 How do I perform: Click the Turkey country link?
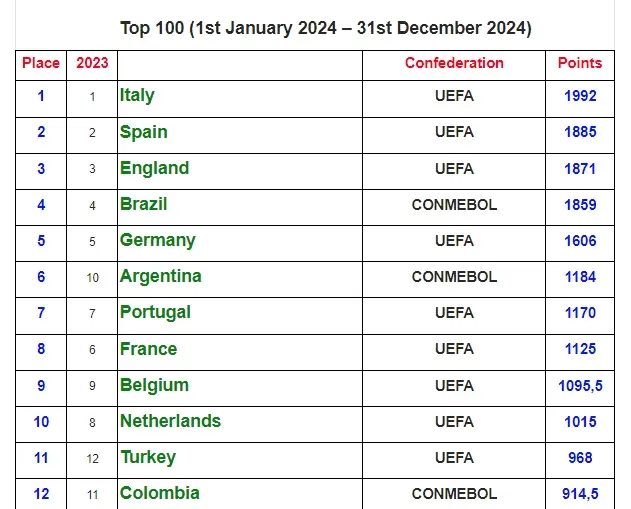[x=148, y=457]
